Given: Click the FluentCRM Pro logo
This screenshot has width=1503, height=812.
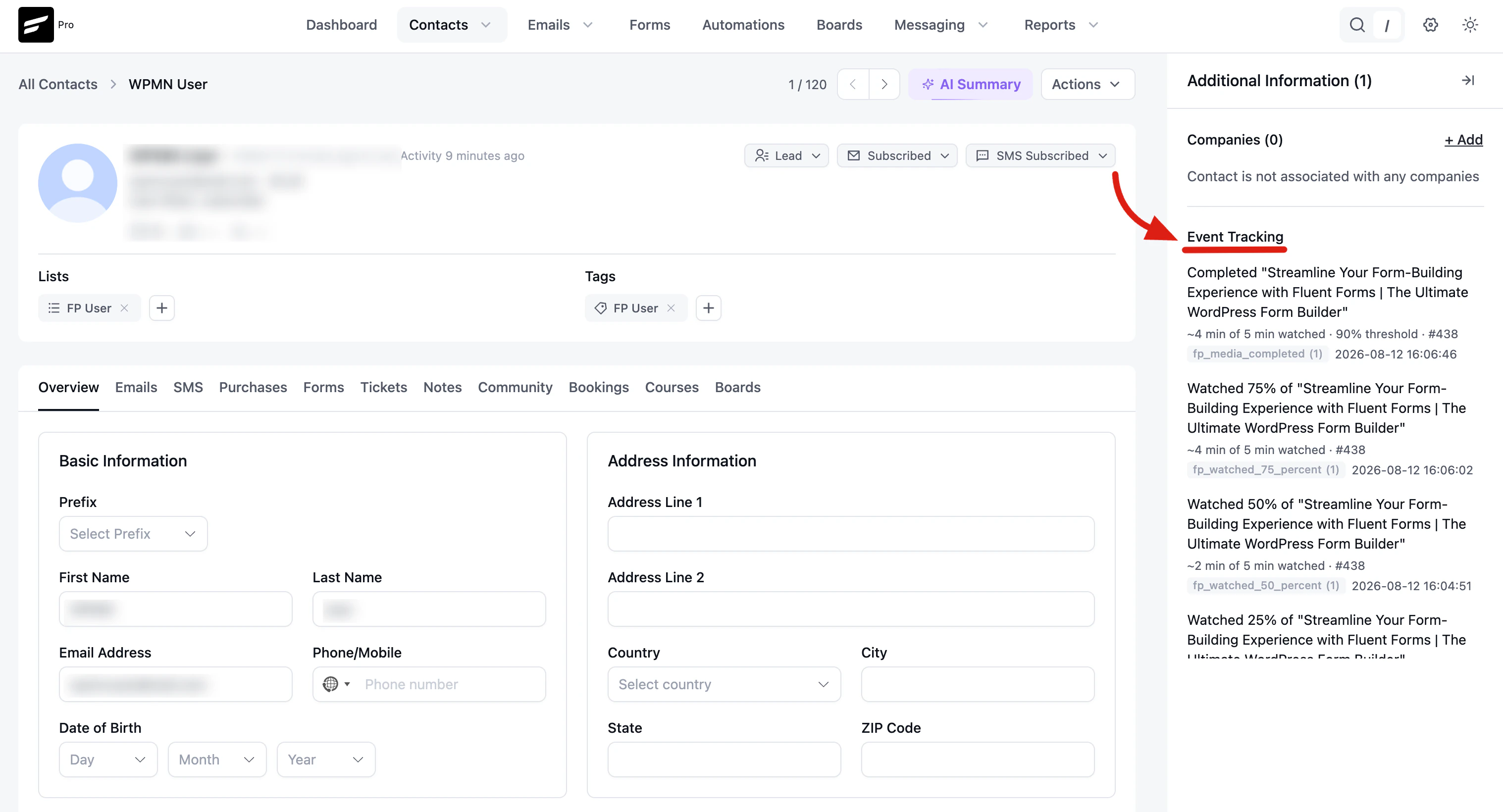Looking at the screenshot, I should point(36,24).
